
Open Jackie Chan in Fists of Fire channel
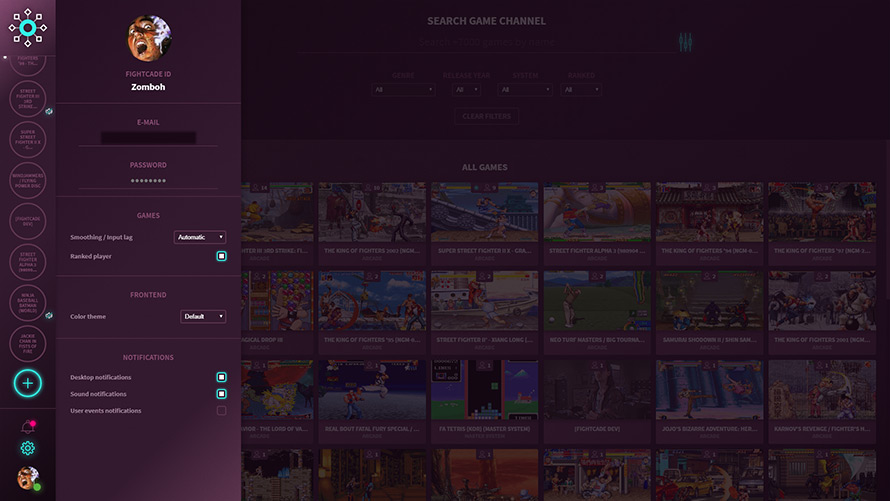27,344
